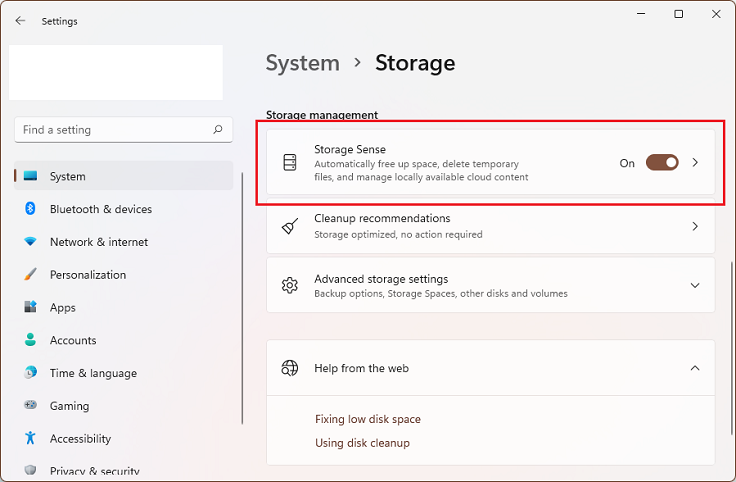Click the Help from the web globe icon

(290, 368)
